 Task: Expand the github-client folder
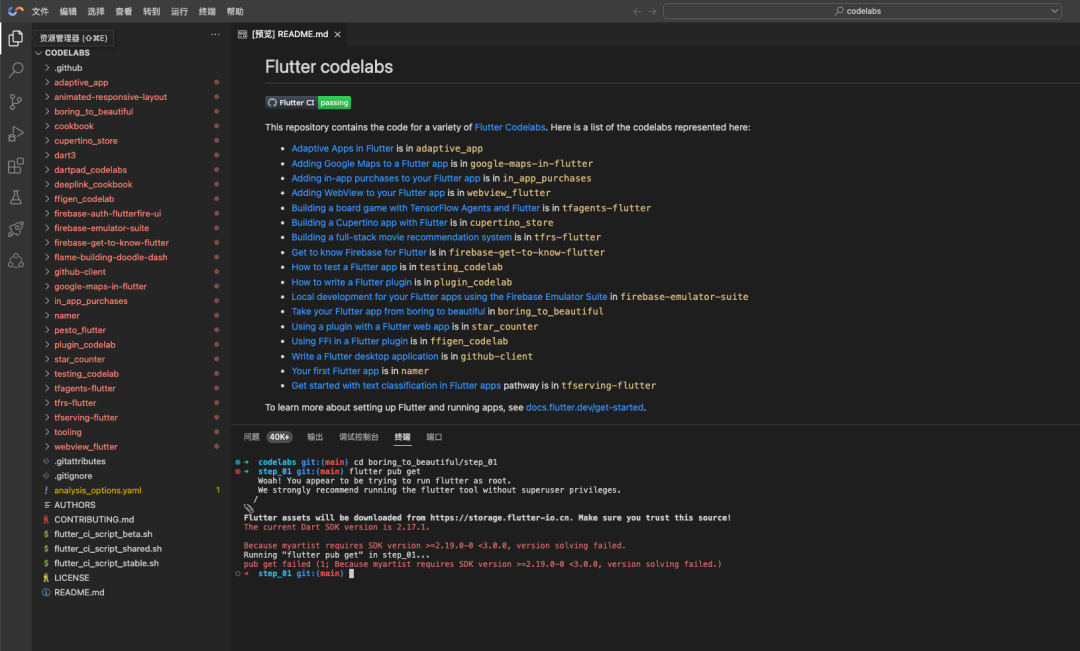click(x=80, y=272)
